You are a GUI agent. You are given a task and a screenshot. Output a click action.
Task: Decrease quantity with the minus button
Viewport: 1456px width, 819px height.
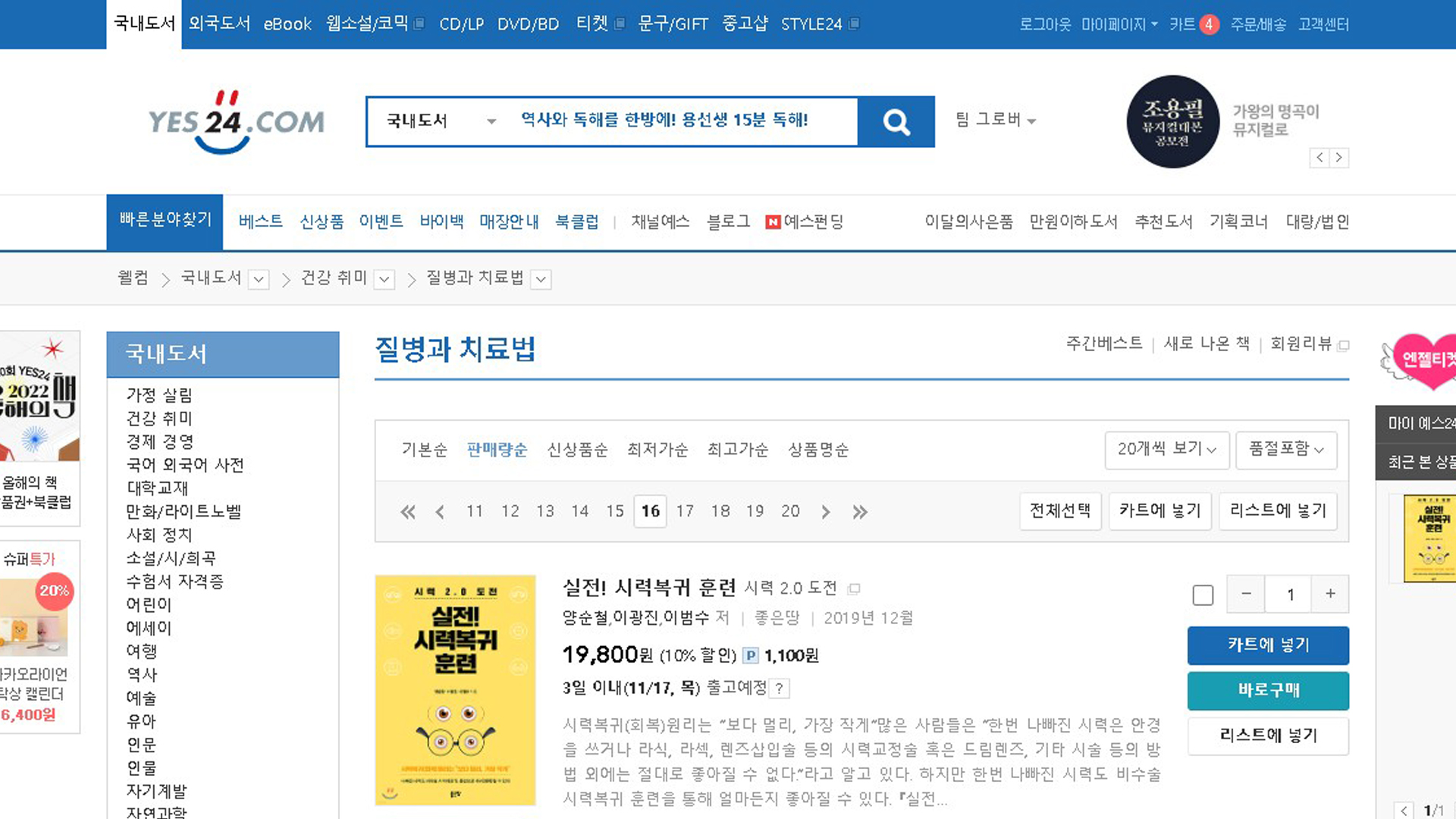(1246, 594)
